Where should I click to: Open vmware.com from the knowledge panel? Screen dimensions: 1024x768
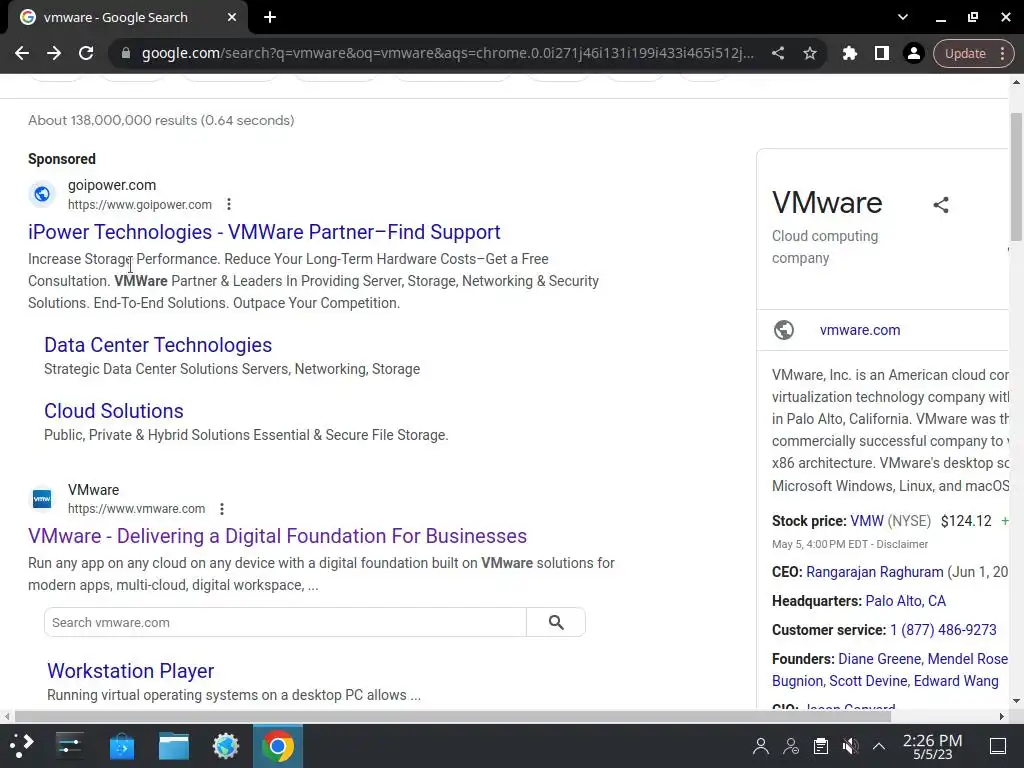[x=859, y=330]
